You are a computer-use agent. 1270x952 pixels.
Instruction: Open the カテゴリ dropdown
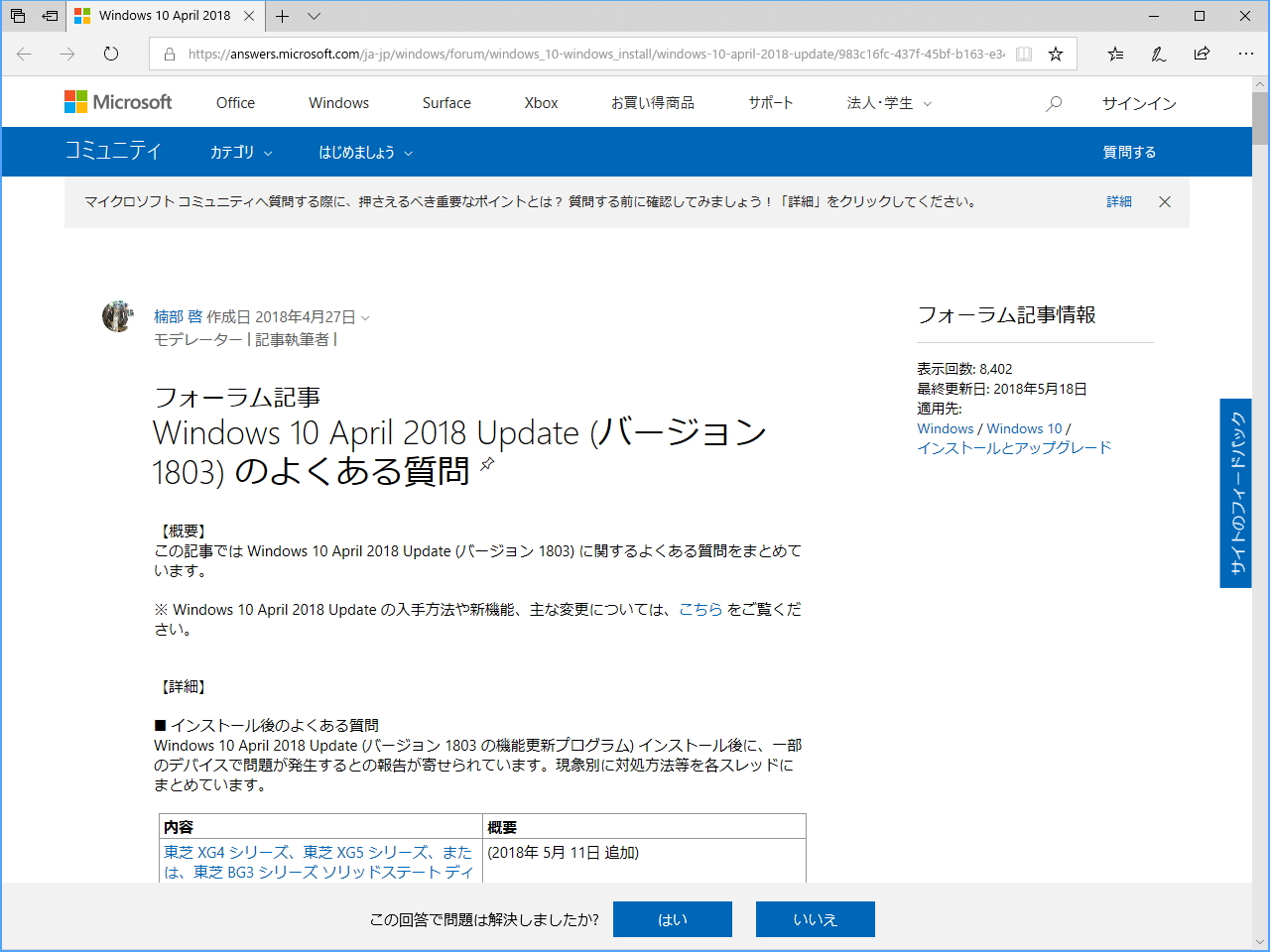239,152
